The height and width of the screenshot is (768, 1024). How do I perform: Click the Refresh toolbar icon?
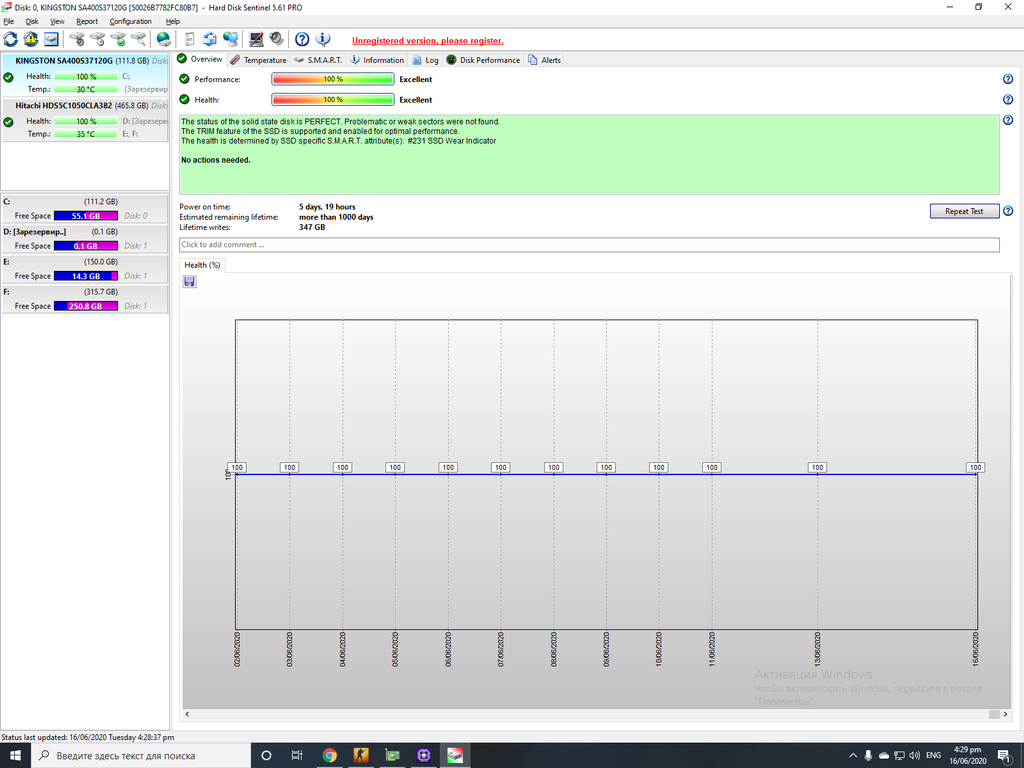(x=10, y=39)
